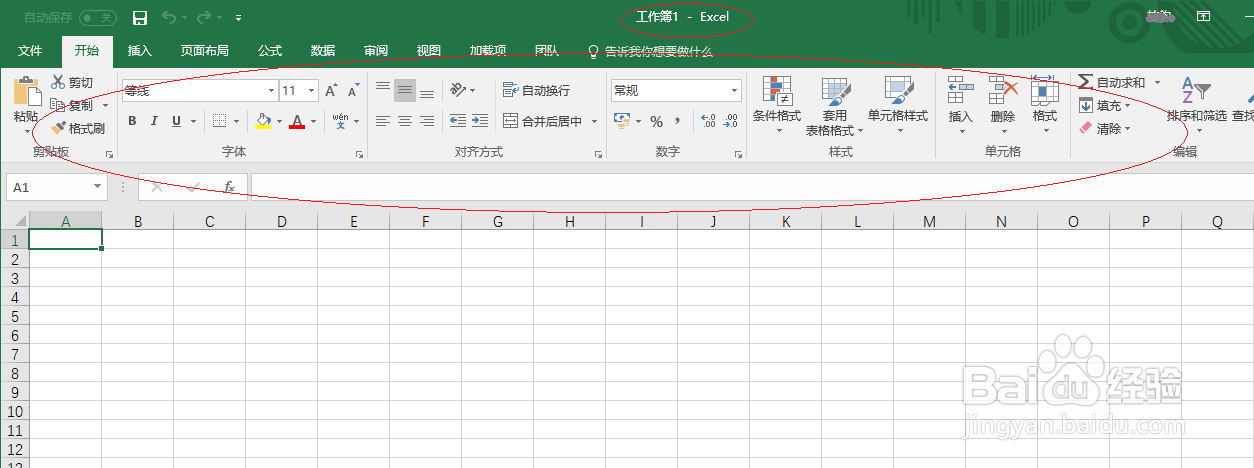Click the accounting number format icon
The image size is (1254, 468).
pyautogui.click(x=620, y=121)
